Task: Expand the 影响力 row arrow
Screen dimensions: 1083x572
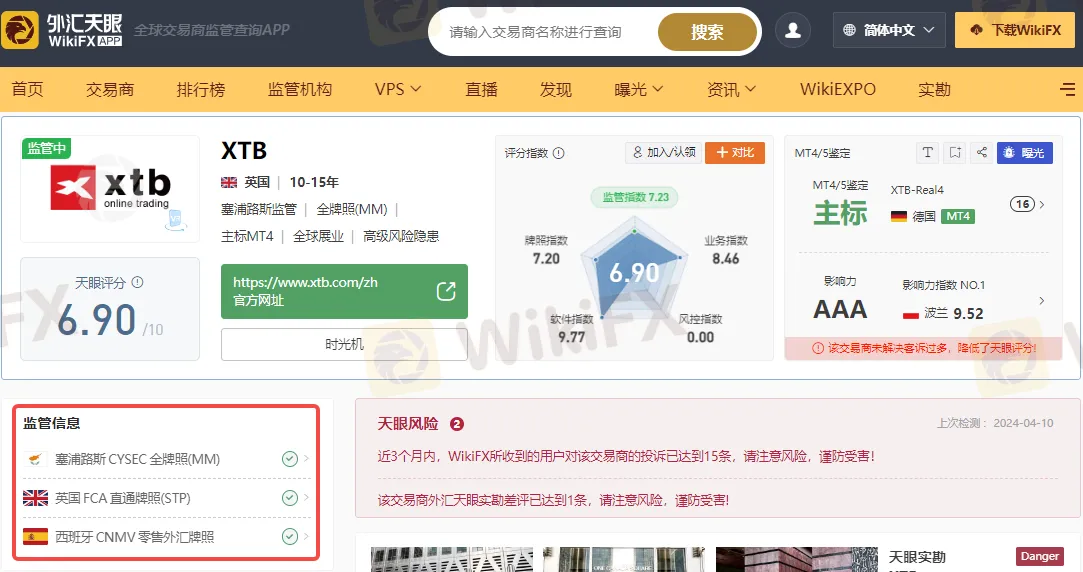Action: pos(1042,301)
